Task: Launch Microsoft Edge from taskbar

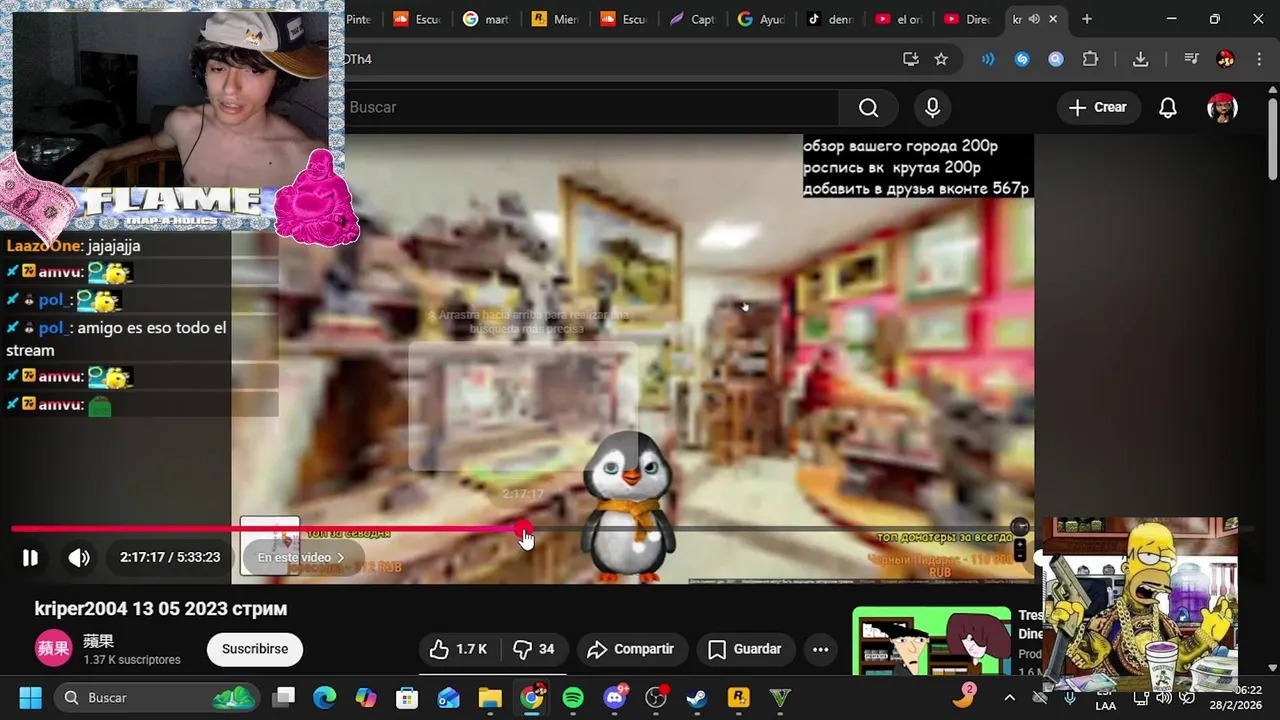Action: click(x=325, y=698)
